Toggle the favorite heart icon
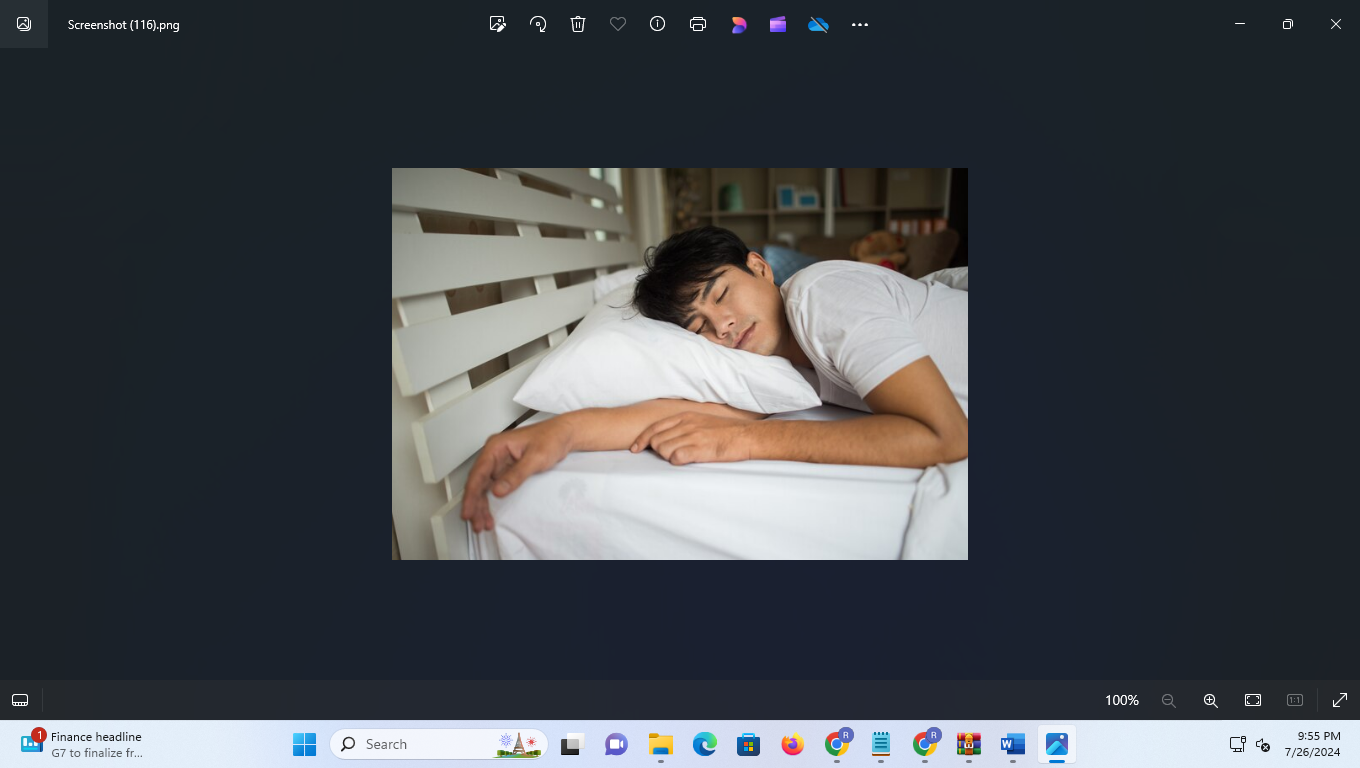The image size is (1360, 768). click(x=618, y=24)
